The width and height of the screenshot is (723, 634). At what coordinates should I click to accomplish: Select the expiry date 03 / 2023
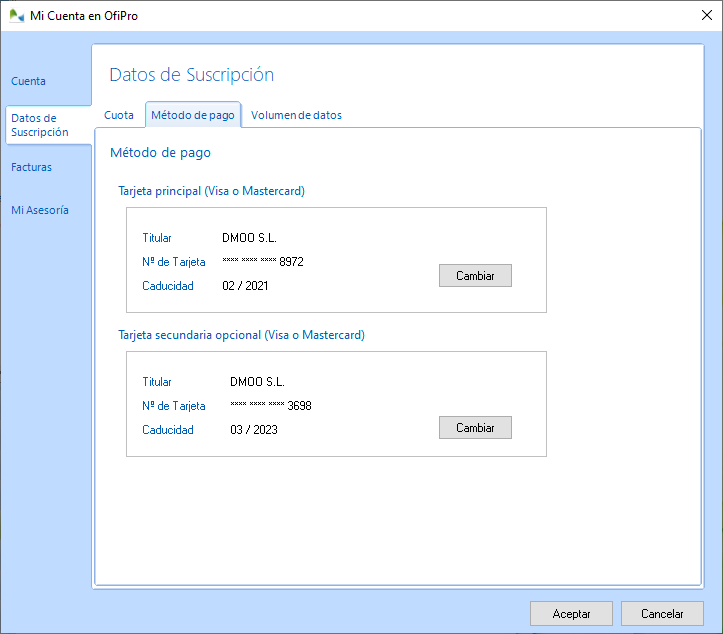pos(254,430)
